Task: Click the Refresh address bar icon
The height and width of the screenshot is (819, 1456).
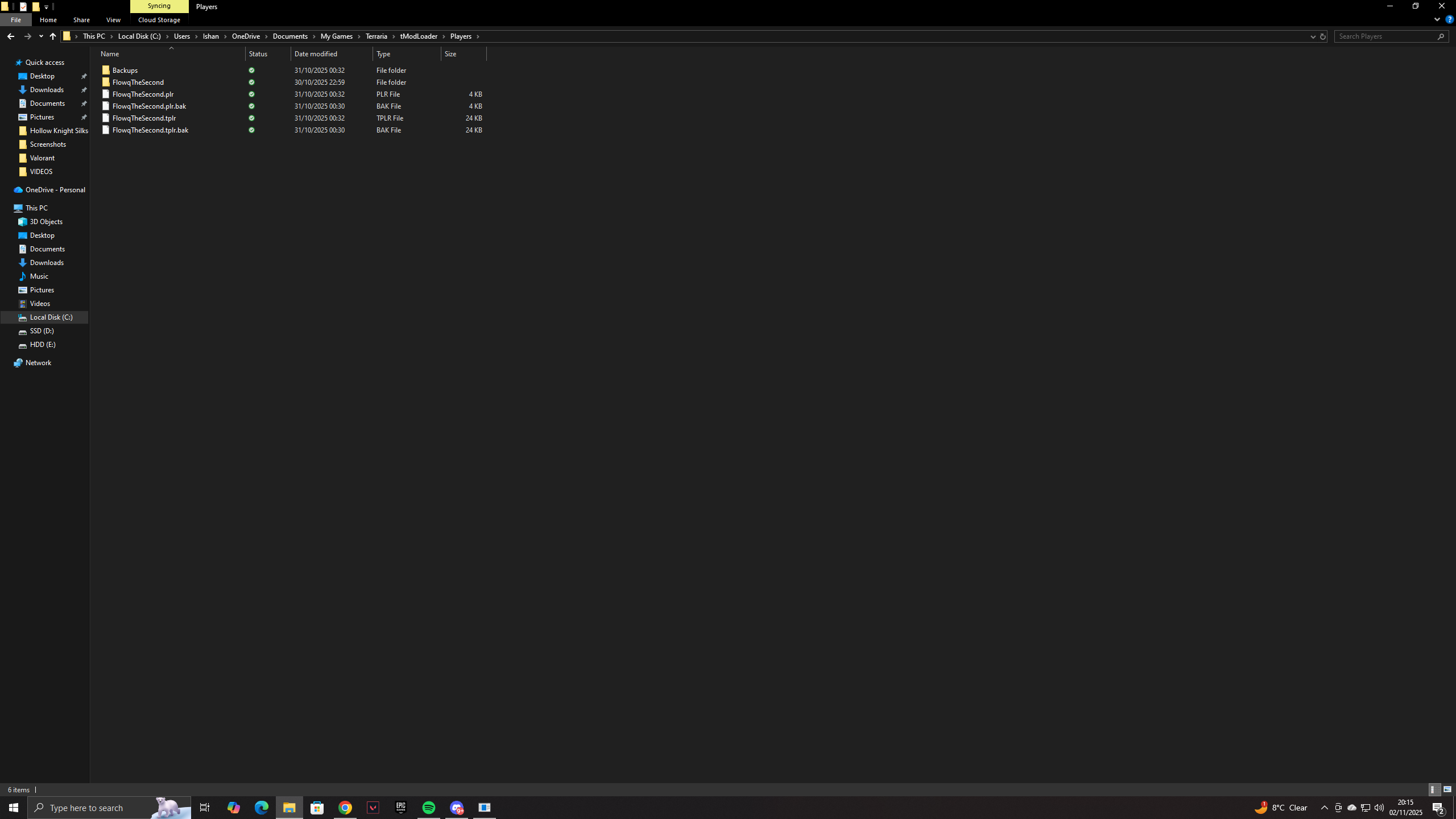Action: [1322, 36]
